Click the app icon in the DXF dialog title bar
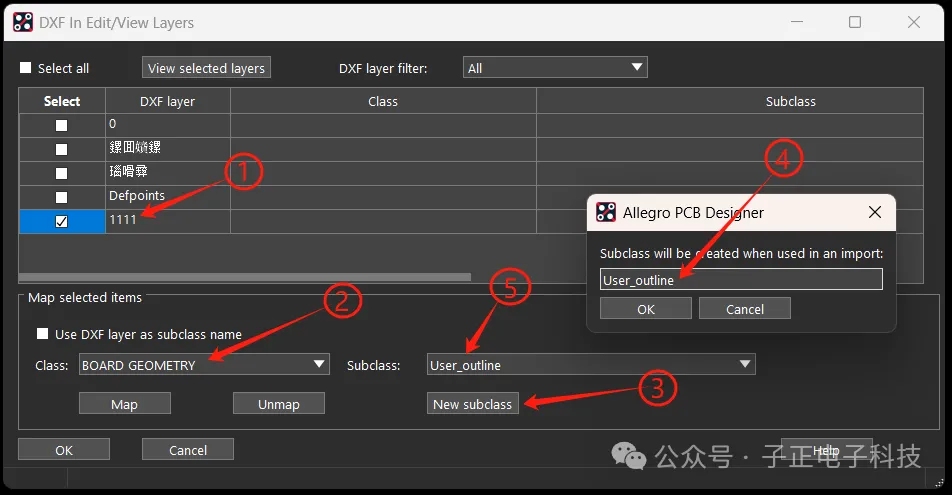 point(23,22)
